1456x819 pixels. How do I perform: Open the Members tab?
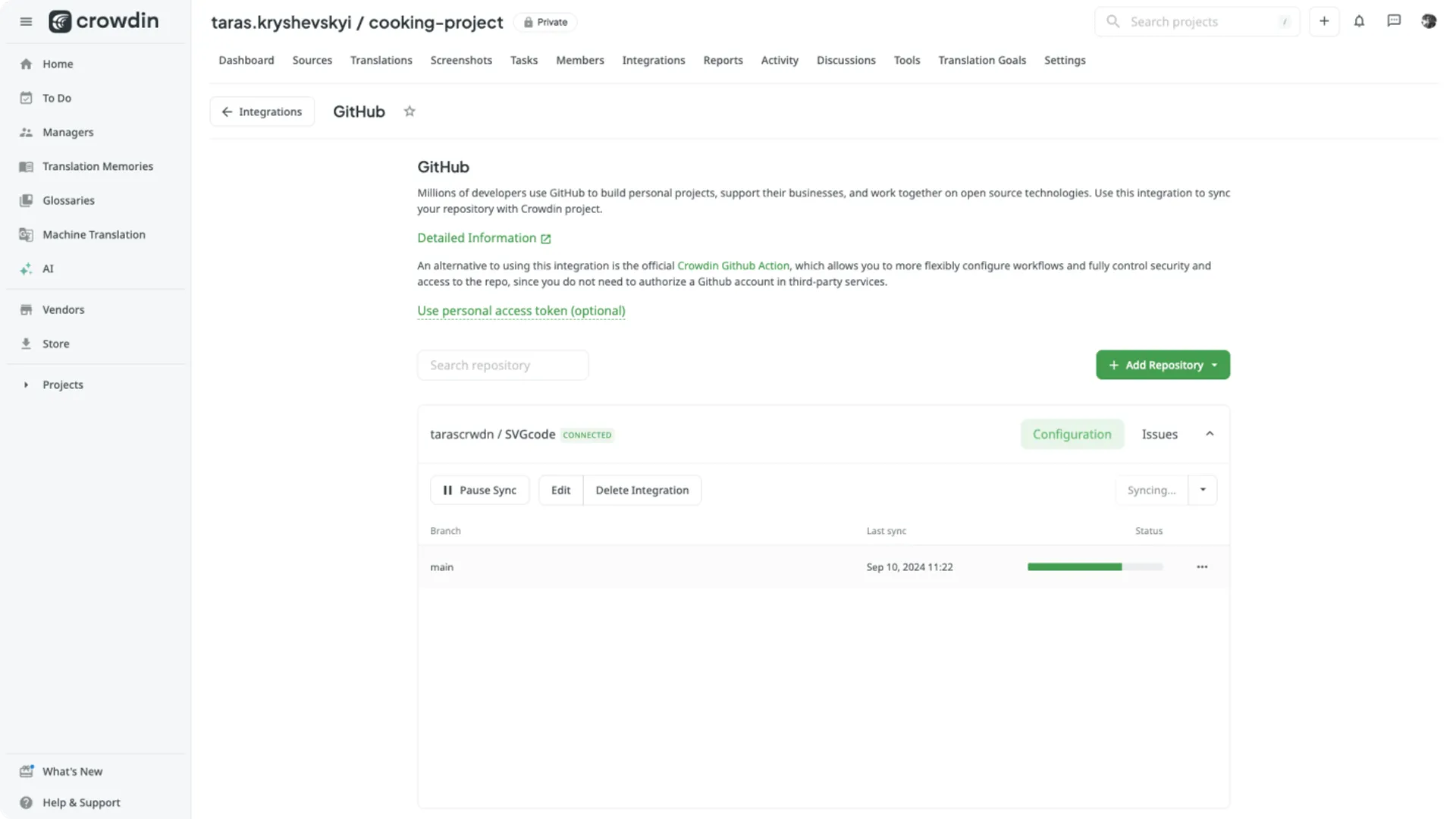point(580,60)
